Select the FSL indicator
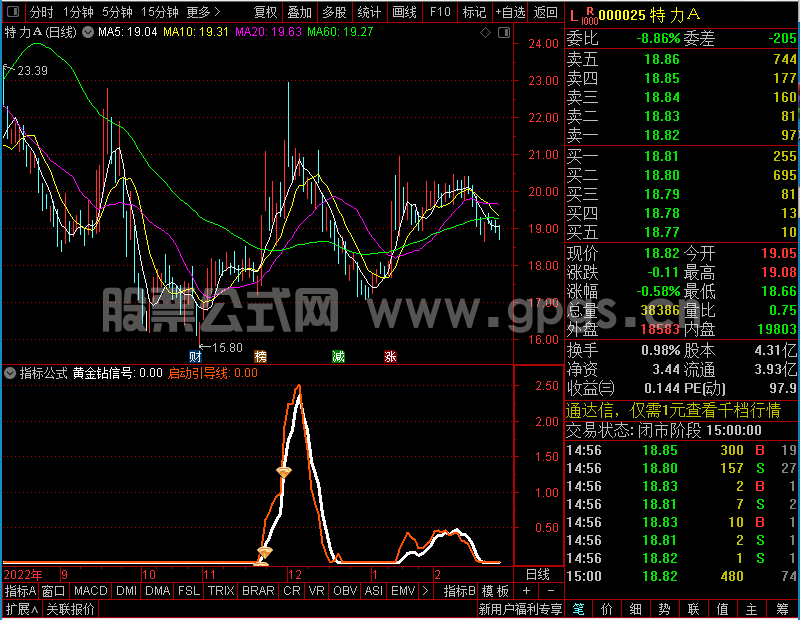Screen dimensions: 800x620 tap(189, 591)
